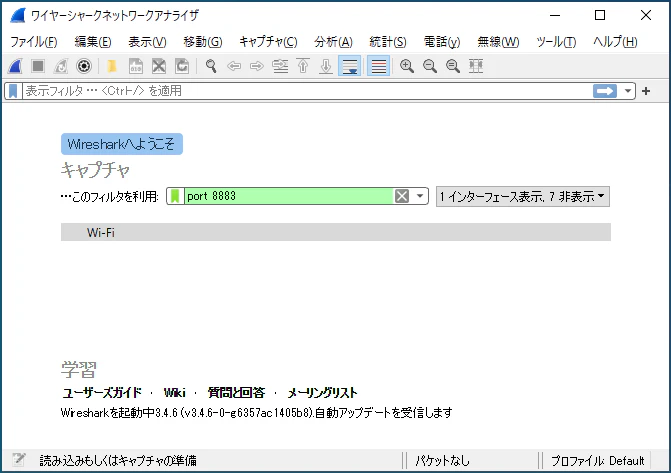Open the ファイル(F) menu
Image resolution: width=671 pixels, height=473 pixels.
pyautogui.click(x=34, y=42)
